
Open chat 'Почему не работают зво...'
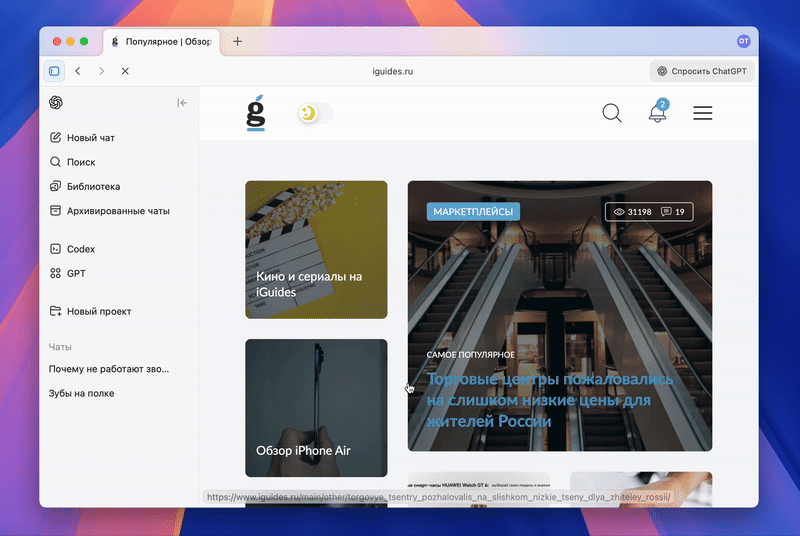click(109, 369)
